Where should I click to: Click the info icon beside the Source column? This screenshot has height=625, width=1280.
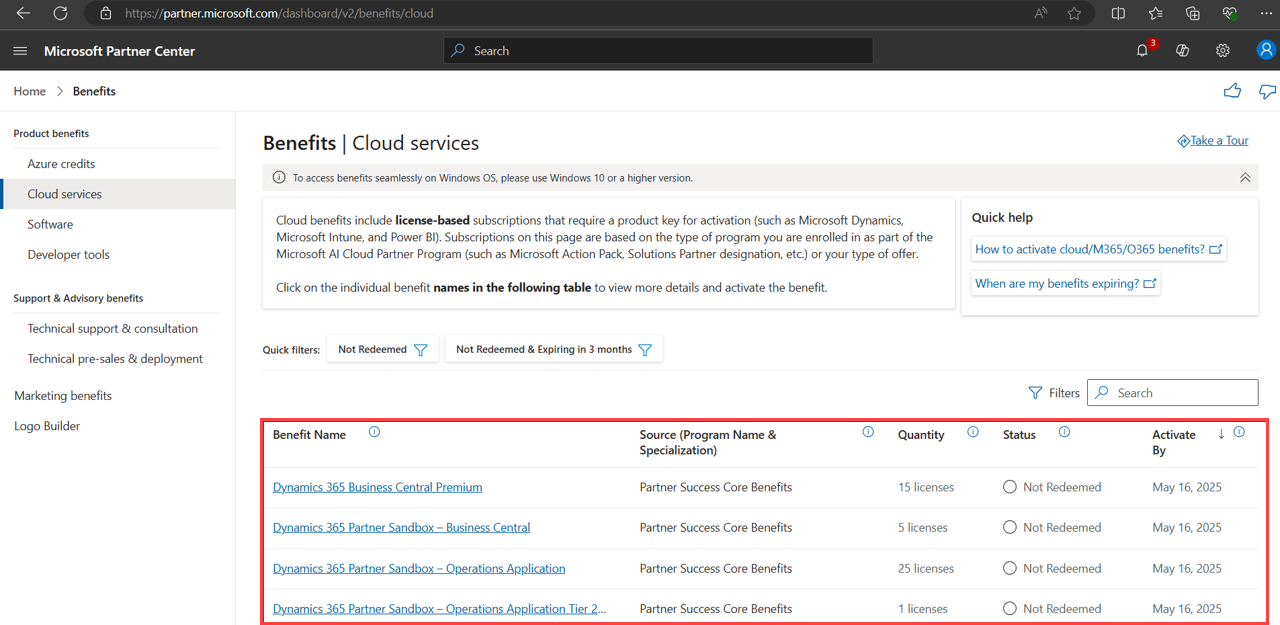pyautogui.click(x=868, y=432)
